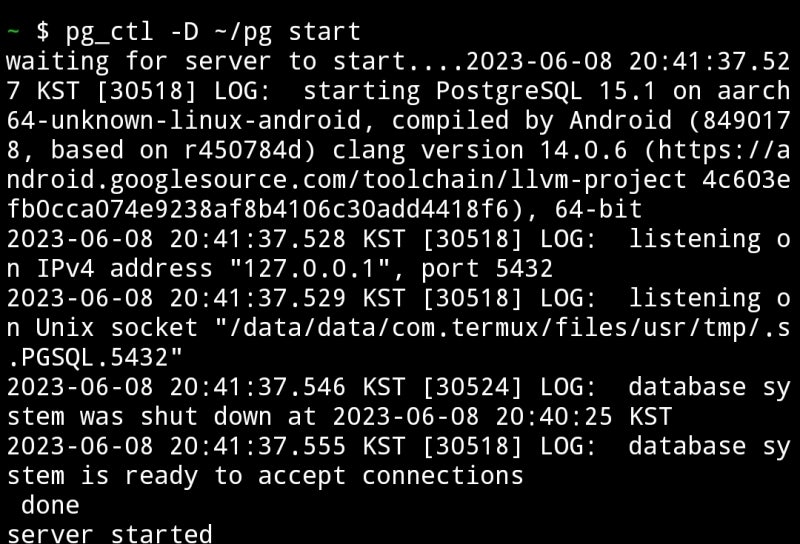Click the timestamp ending in 37.529

[x=176, y=298]
